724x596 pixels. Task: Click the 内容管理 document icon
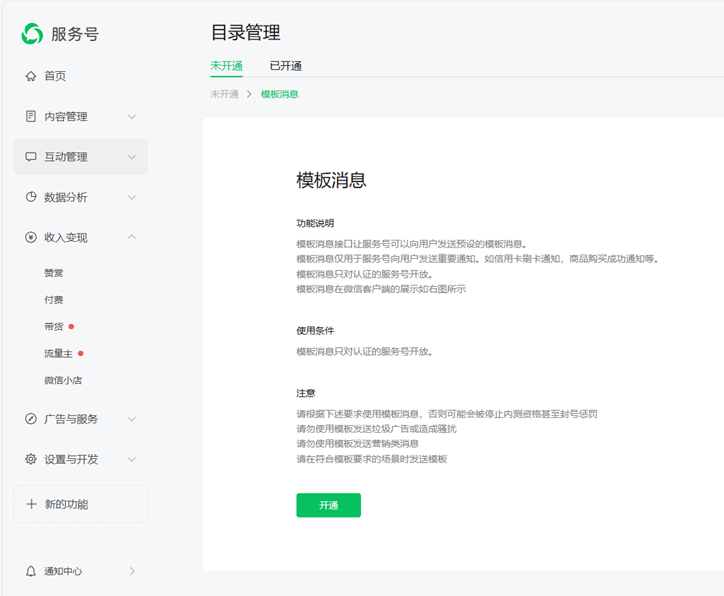(31, 116)
